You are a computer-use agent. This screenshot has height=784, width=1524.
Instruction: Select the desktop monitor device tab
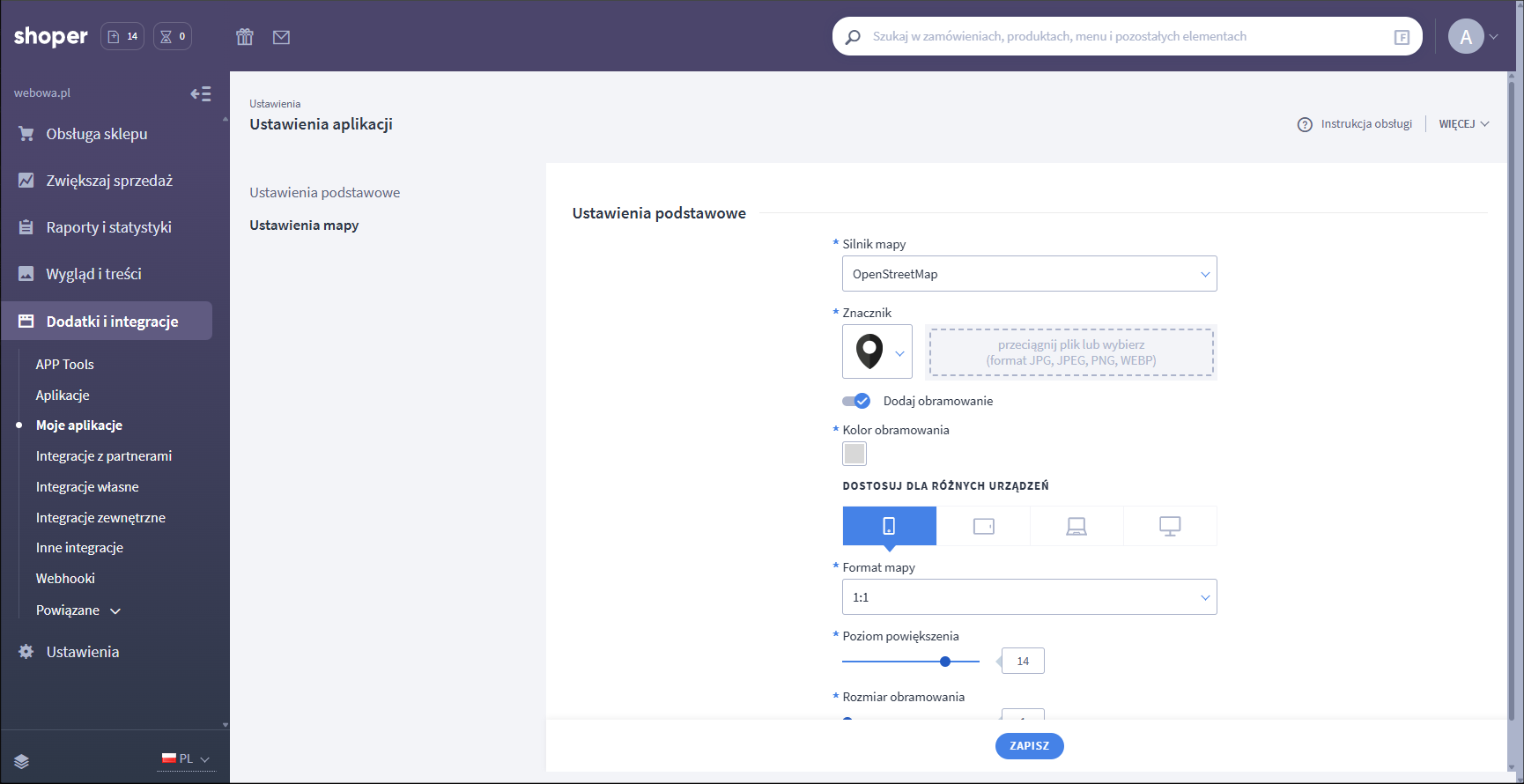tap(1170, 526)
